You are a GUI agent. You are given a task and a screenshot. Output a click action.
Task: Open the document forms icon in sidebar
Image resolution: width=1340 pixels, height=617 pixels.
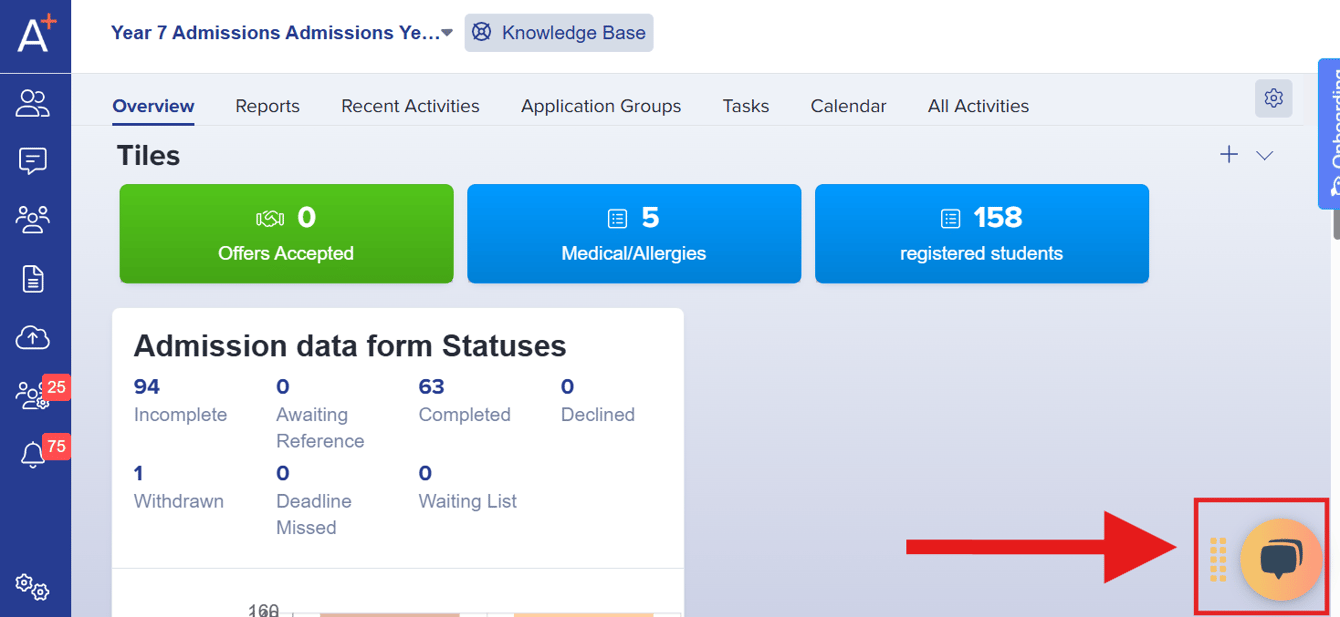pos(33,279)
